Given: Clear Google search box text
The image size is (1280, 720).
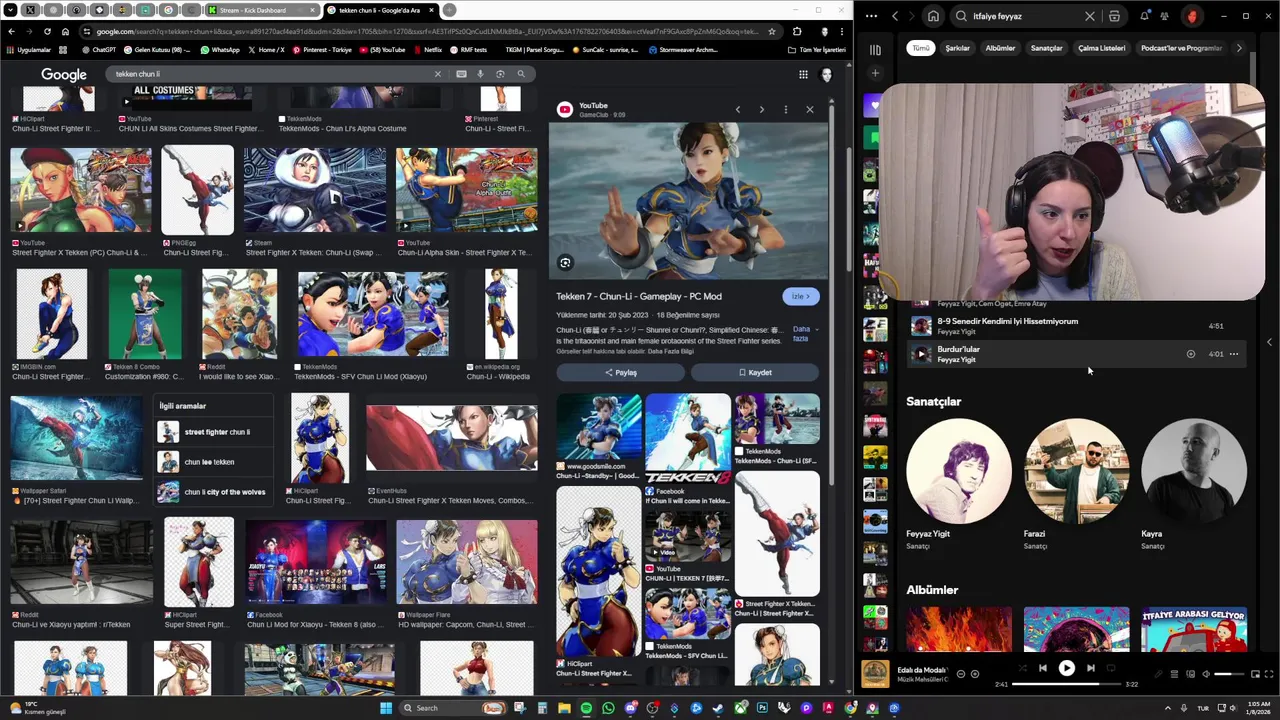Looking at the screenshot, I should pos(437,74).
